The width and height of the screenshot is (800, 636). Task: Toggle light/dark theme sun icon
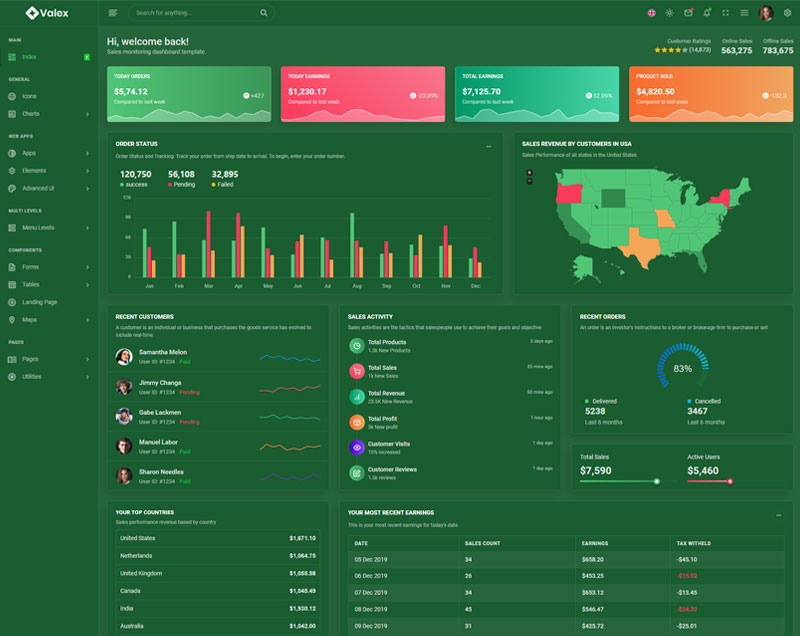pos(669,13)
